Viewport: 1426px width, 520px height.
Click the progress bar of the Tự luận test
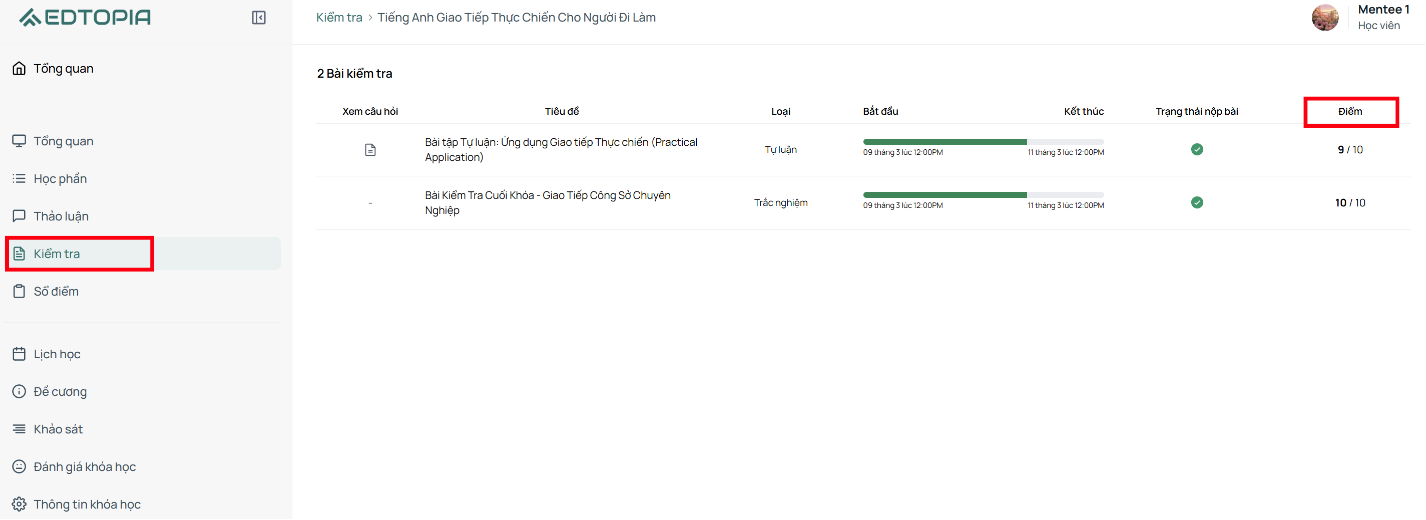[983, 142]
